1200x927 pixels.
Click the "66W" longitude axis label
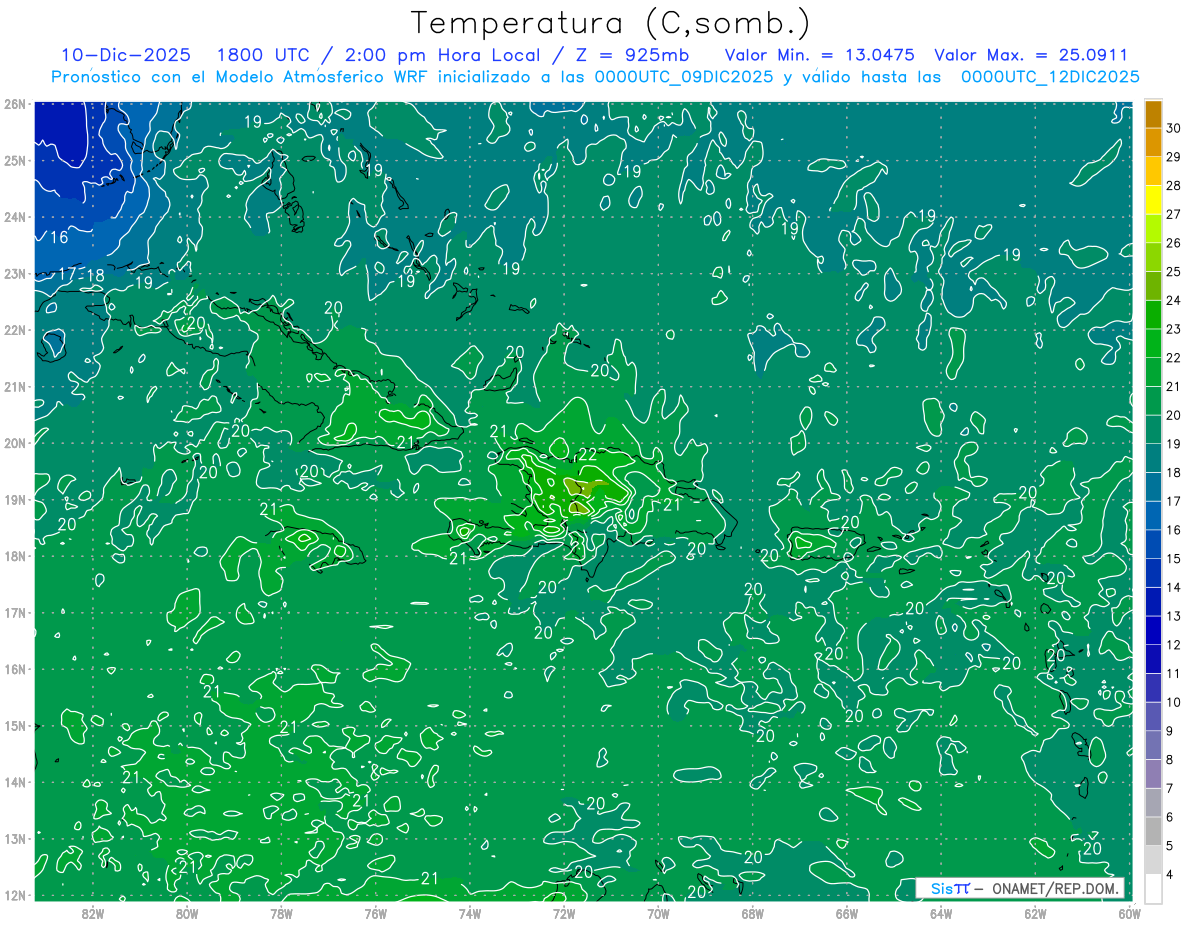[846, 913]
